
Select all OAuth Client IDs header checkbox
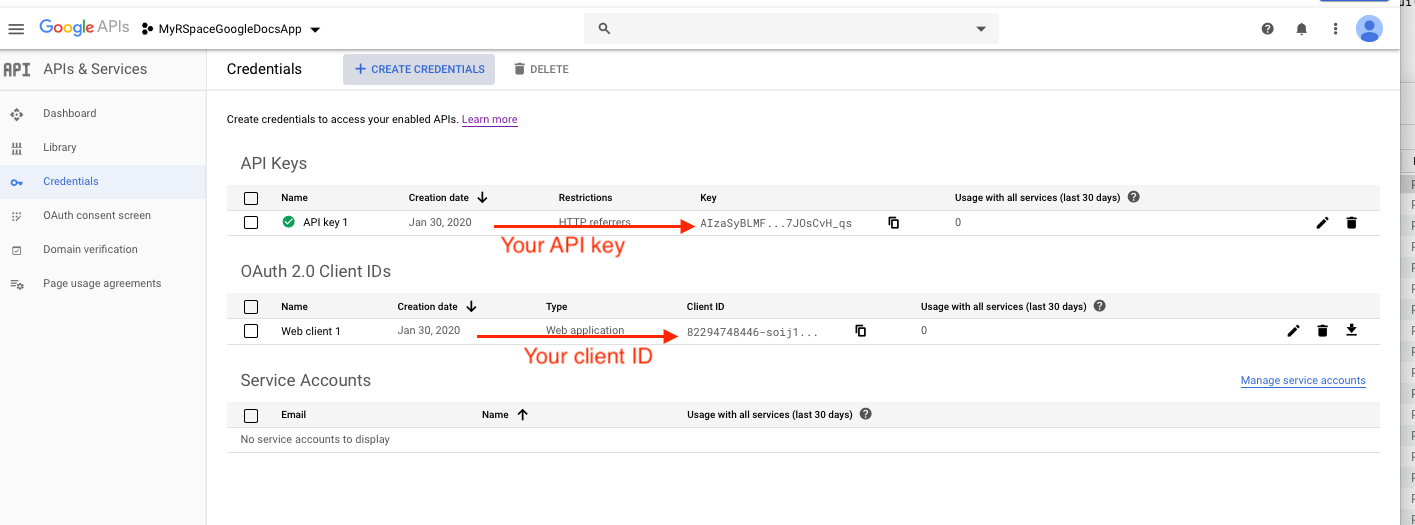click(x=251, y=307)
